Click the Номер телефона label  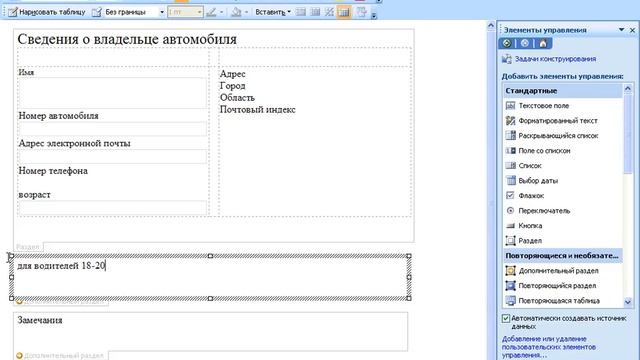click(53, 171)
